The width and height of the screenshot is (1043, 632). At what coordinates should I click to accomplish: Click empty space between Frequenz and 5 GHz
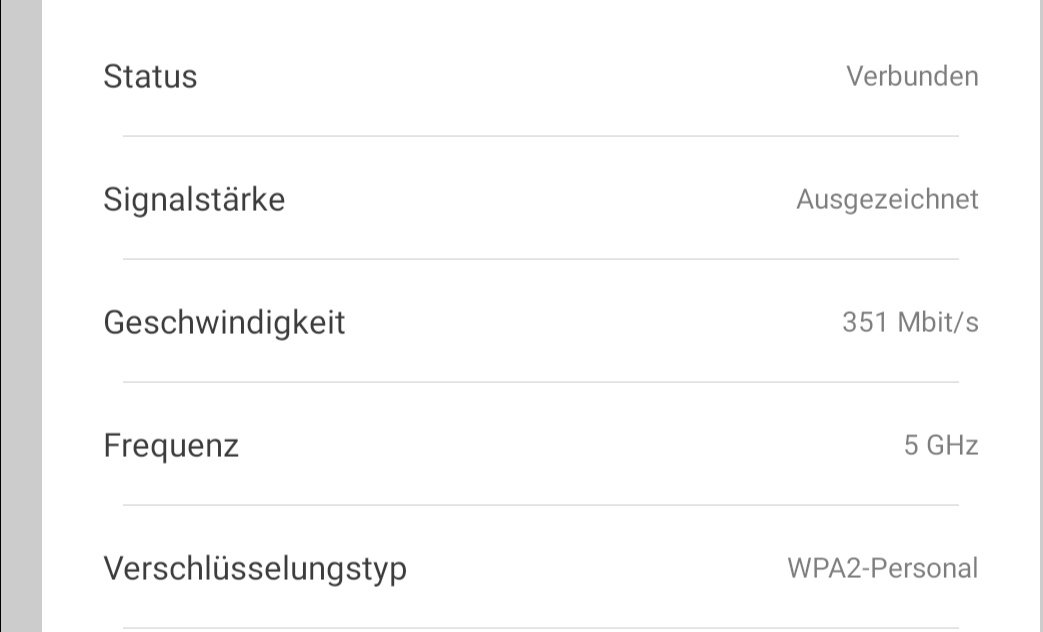571,446
